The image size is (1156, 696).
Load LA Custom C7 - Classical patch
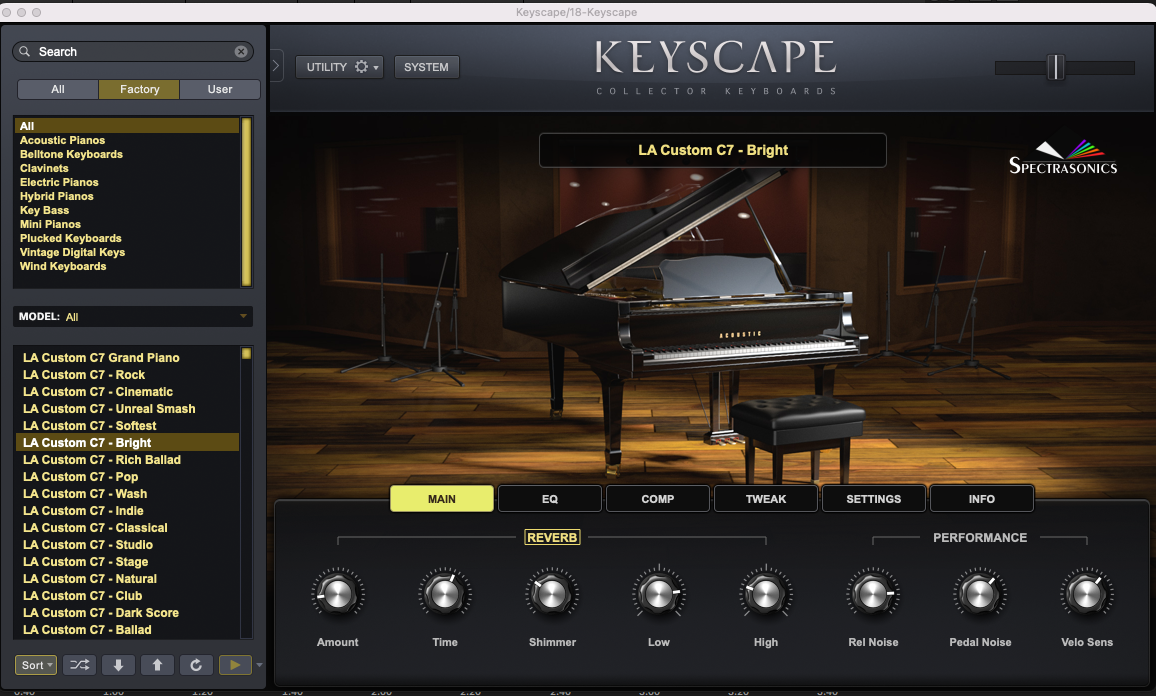[x=95, y=528]
